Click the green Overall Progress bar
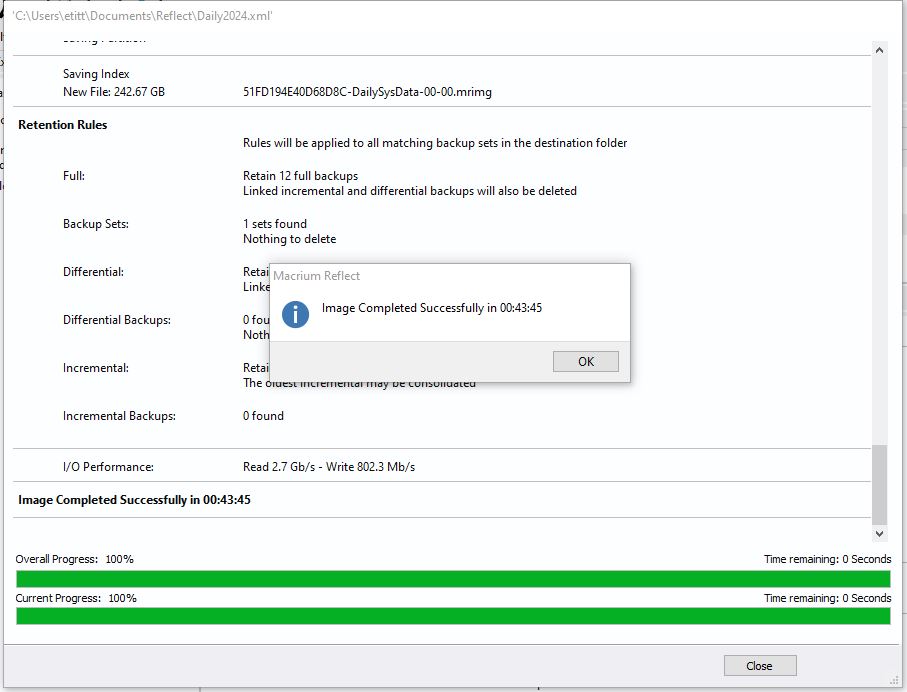The width and height of the screenshot is (907, 692). pyautogui.click(x=453, y=579)
